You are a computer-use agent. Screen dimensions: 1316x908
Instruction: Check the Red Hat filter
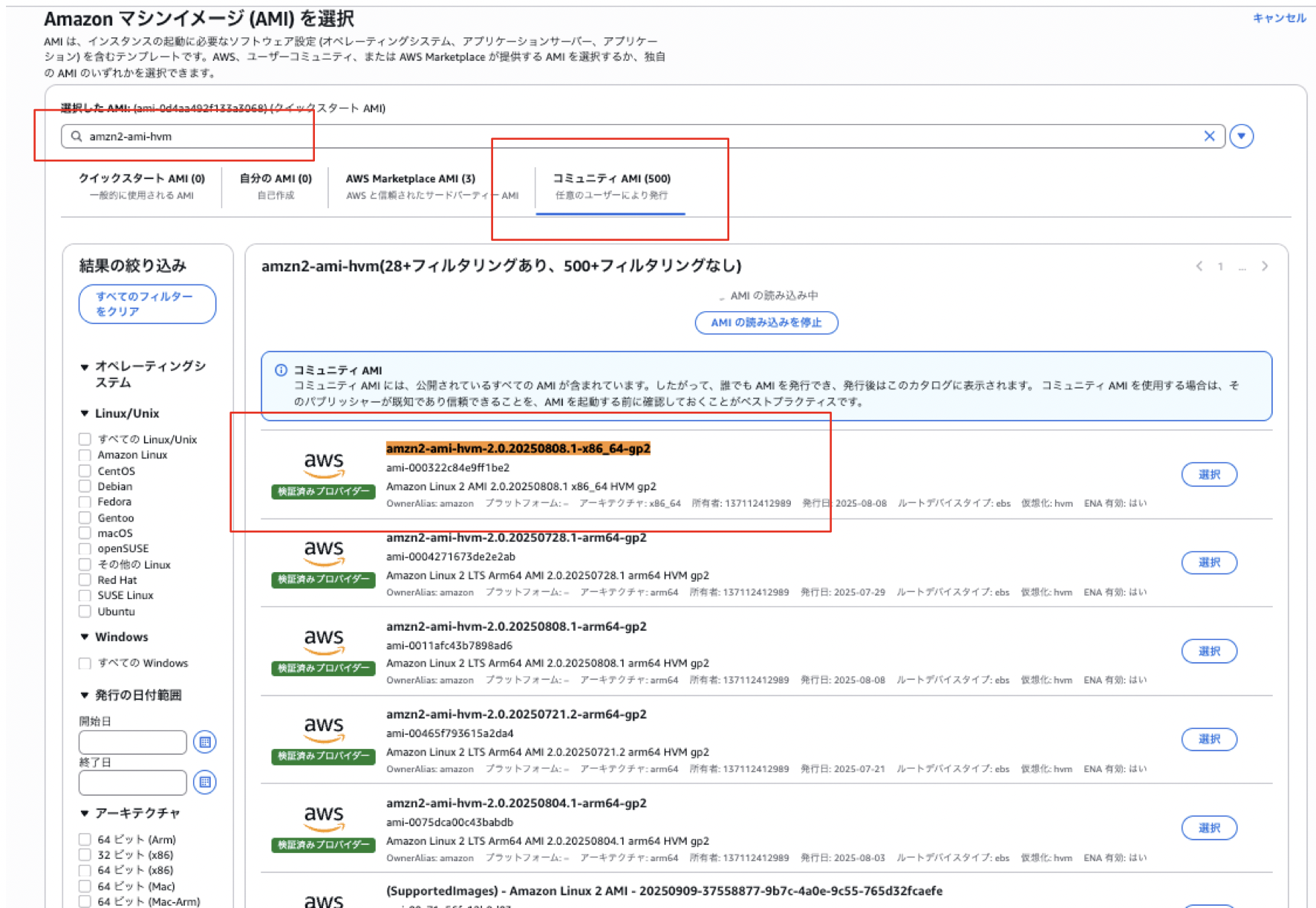pyautogui.click(x=85, y=580)
